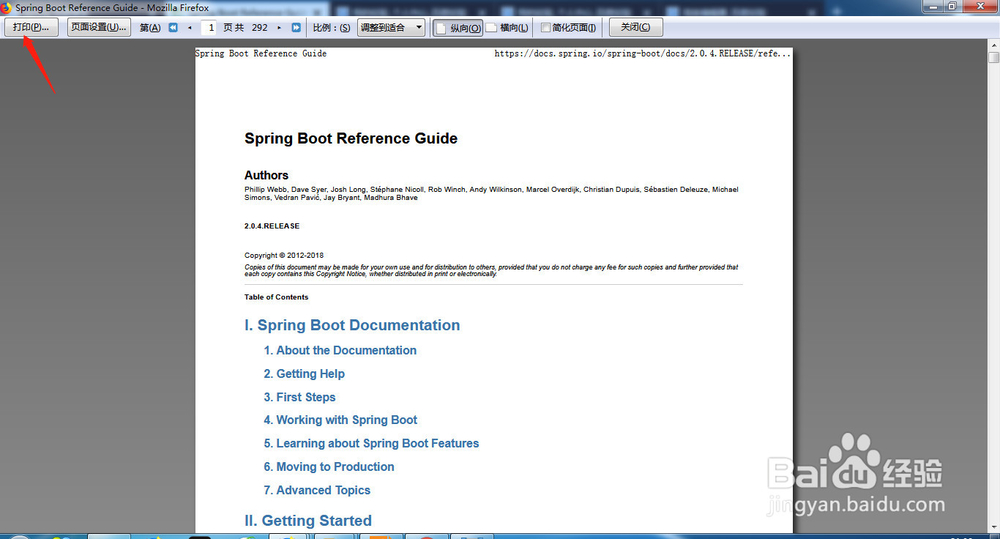Screen dimensions: 1000x539
Task: Open link 3. First Steps
Action: pyautogui.click(x=300, y=397)
